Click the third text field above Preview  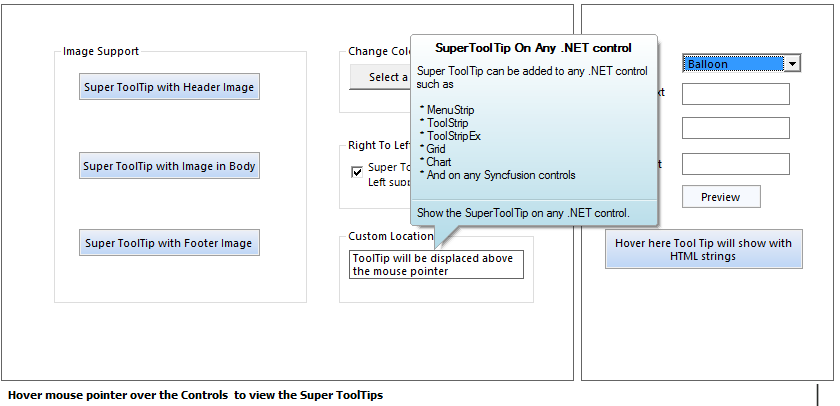click(x=735, y=164)
